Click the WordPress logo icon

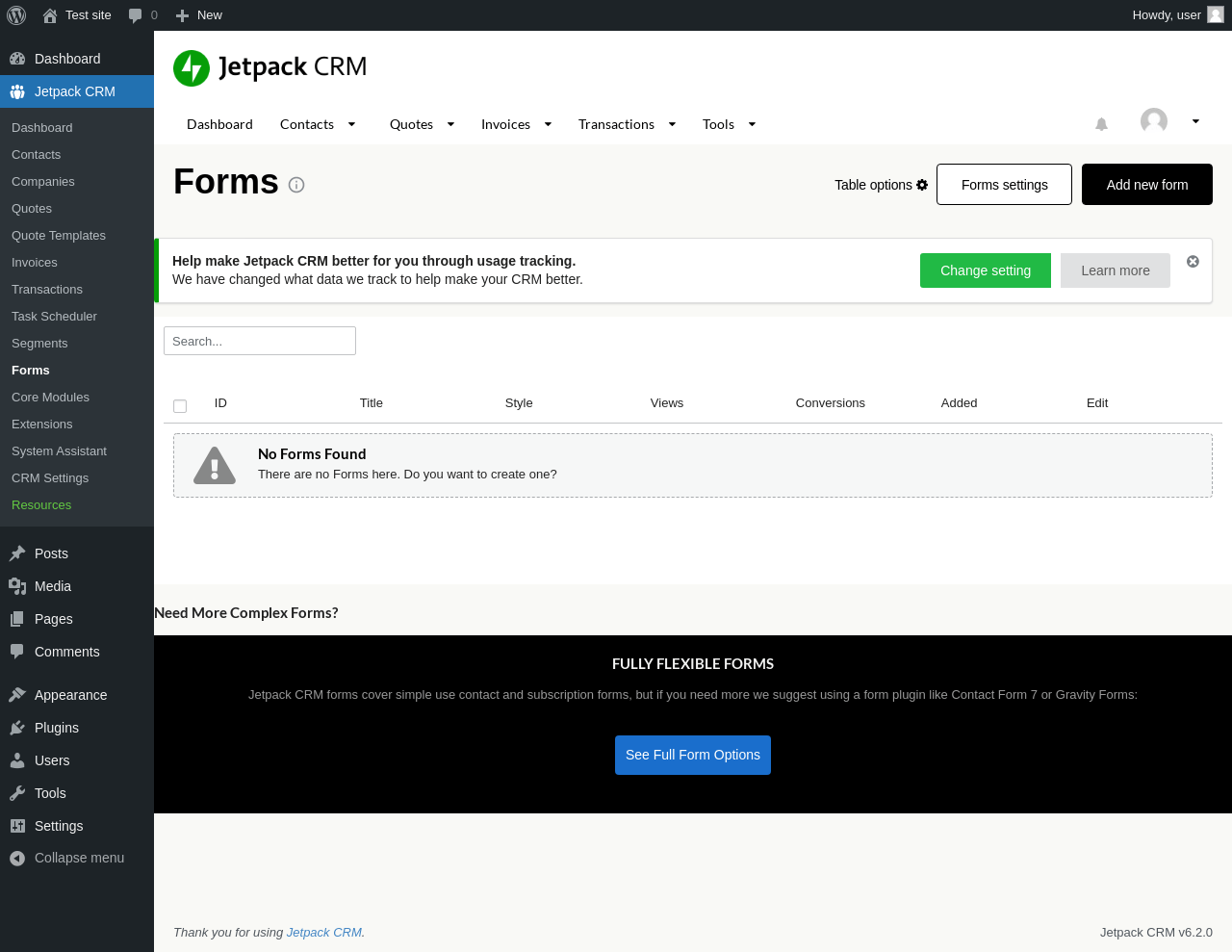coord(16,15)
